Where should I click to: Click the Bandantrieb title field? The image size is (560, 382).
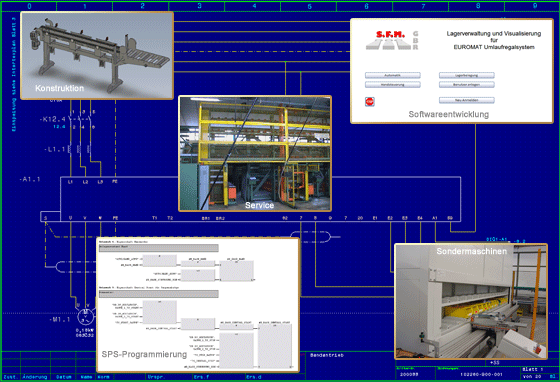pyautogui.click(x=327, y=355)
